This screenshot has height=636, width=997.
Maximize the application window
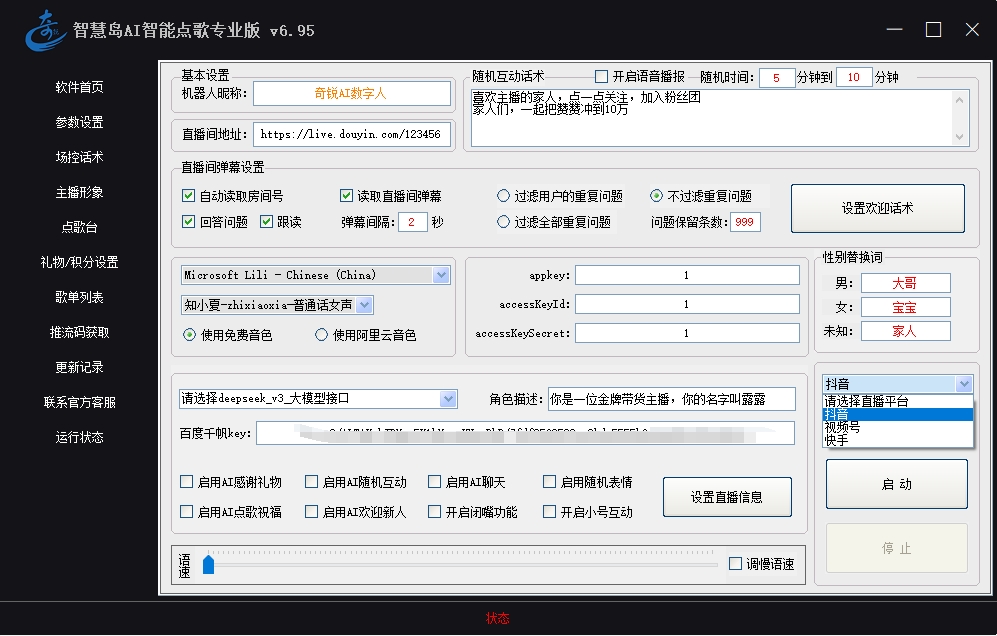[x=933, y=30]
